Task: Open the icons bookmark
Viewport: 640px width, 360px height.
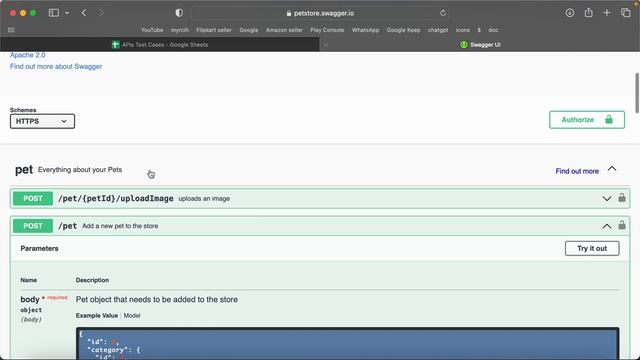Action: click(462, 30)
